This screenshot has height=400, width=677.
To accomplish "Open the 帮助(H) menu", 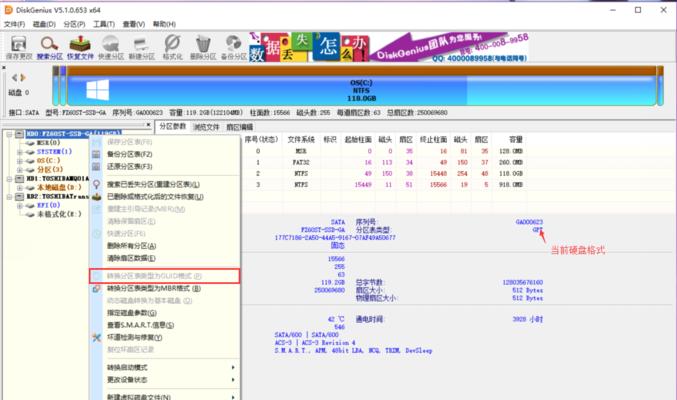I will pyautogui.click(x=164, y=24).
